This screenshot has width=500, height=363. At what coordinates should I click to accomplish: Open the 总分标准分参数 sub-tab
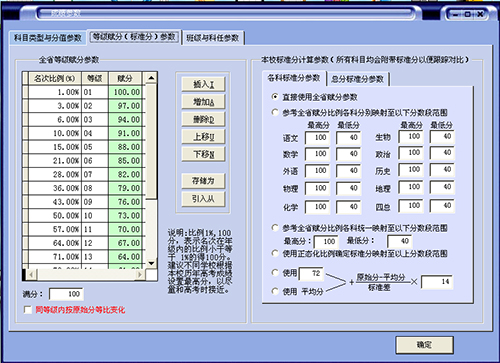(357, 79)
